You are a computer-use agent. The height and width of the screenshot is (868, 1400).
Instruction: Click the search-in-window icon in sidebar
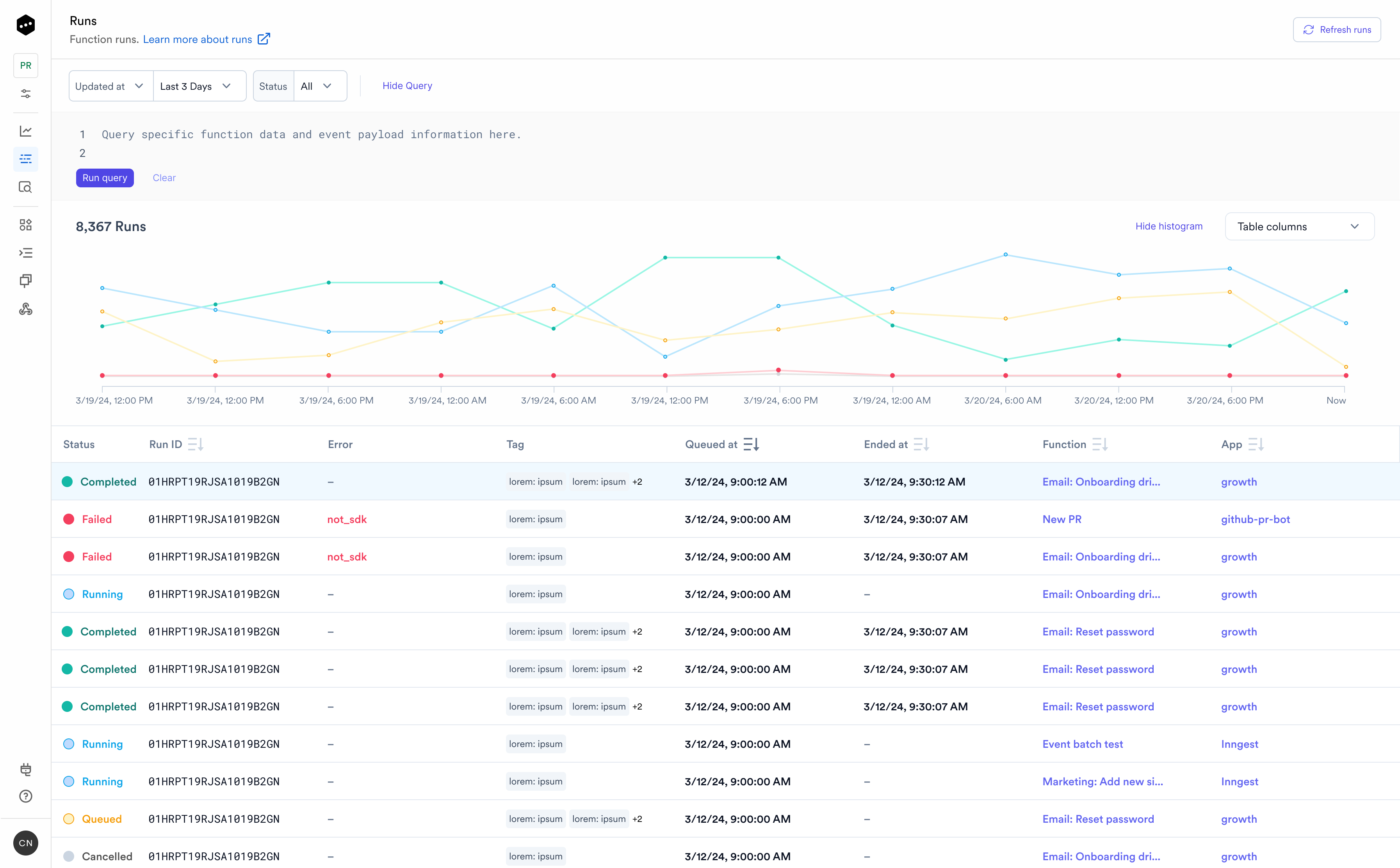click(x=25, y=187)
